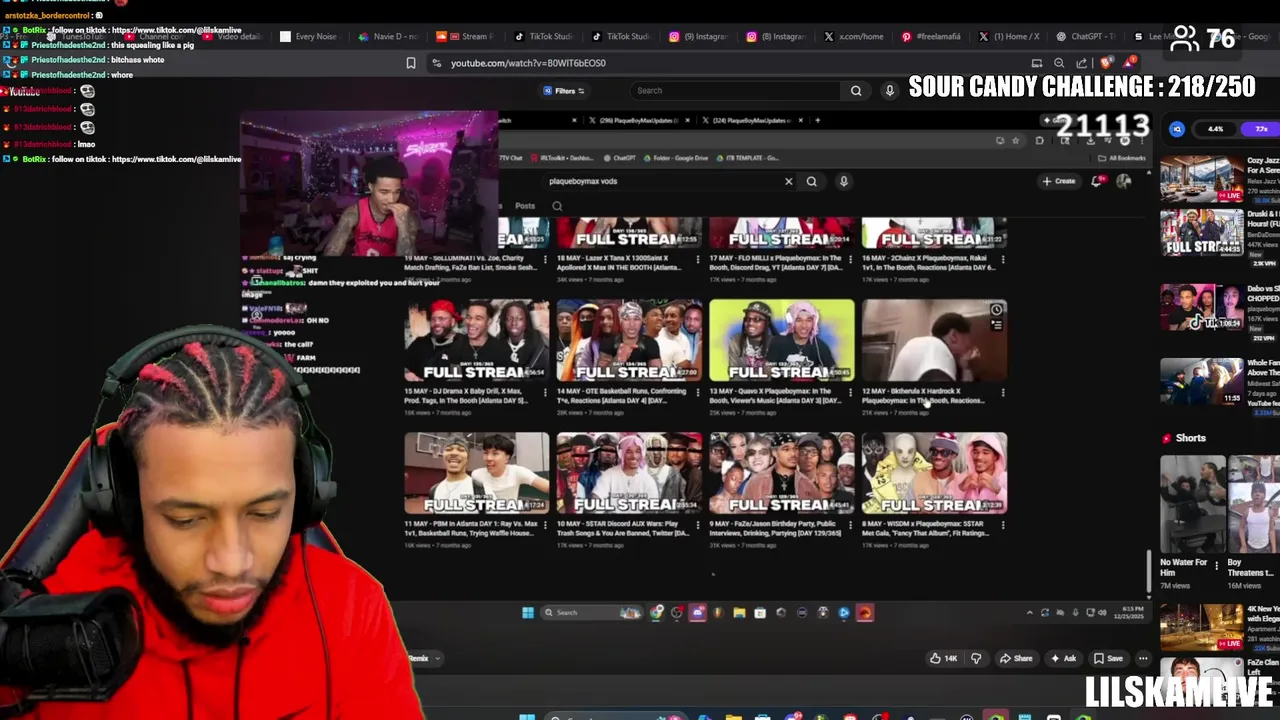This screenshot has height=720, width=1280.
Task: Open the 9 MAY FaZe/Jason Birthday Party thumbnail
Action: pos(782,473)
